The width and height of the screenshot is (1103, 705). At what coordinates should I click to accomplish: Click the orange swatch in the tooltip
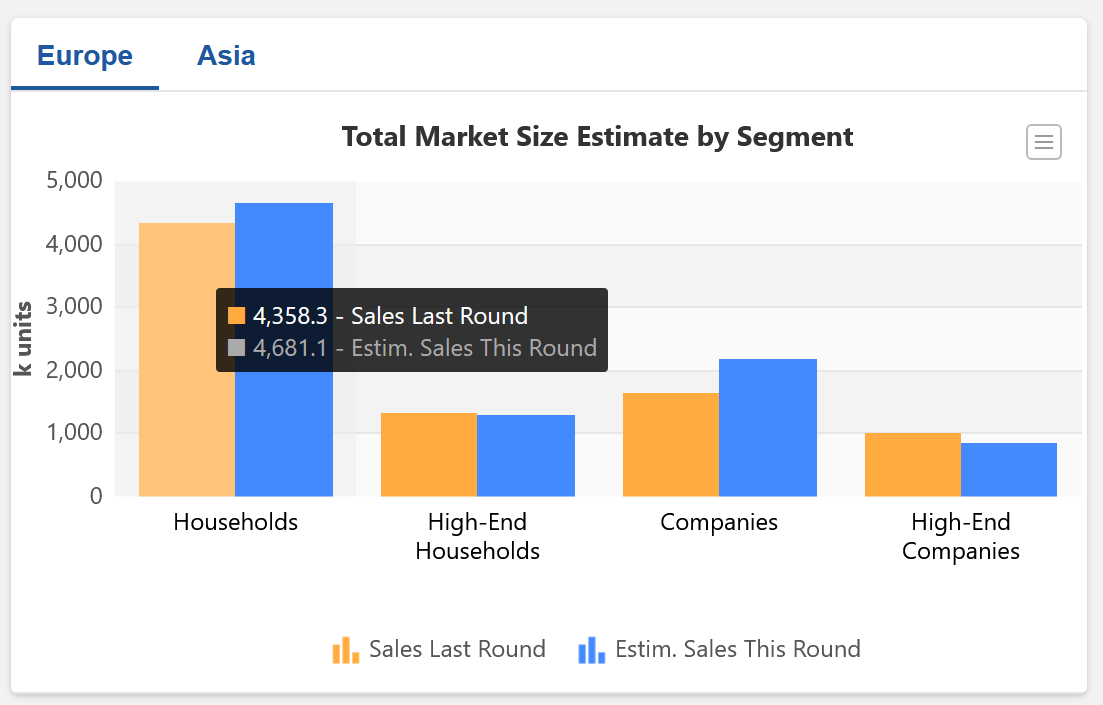pyautogui.click(x=237, y=316)
